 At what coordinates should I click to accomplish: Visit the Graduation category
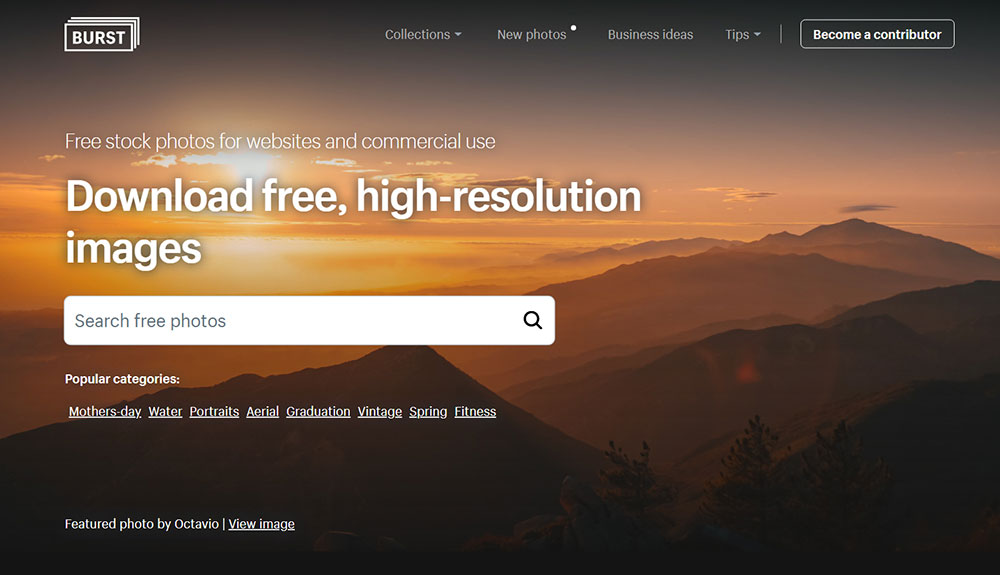[318, 411]
